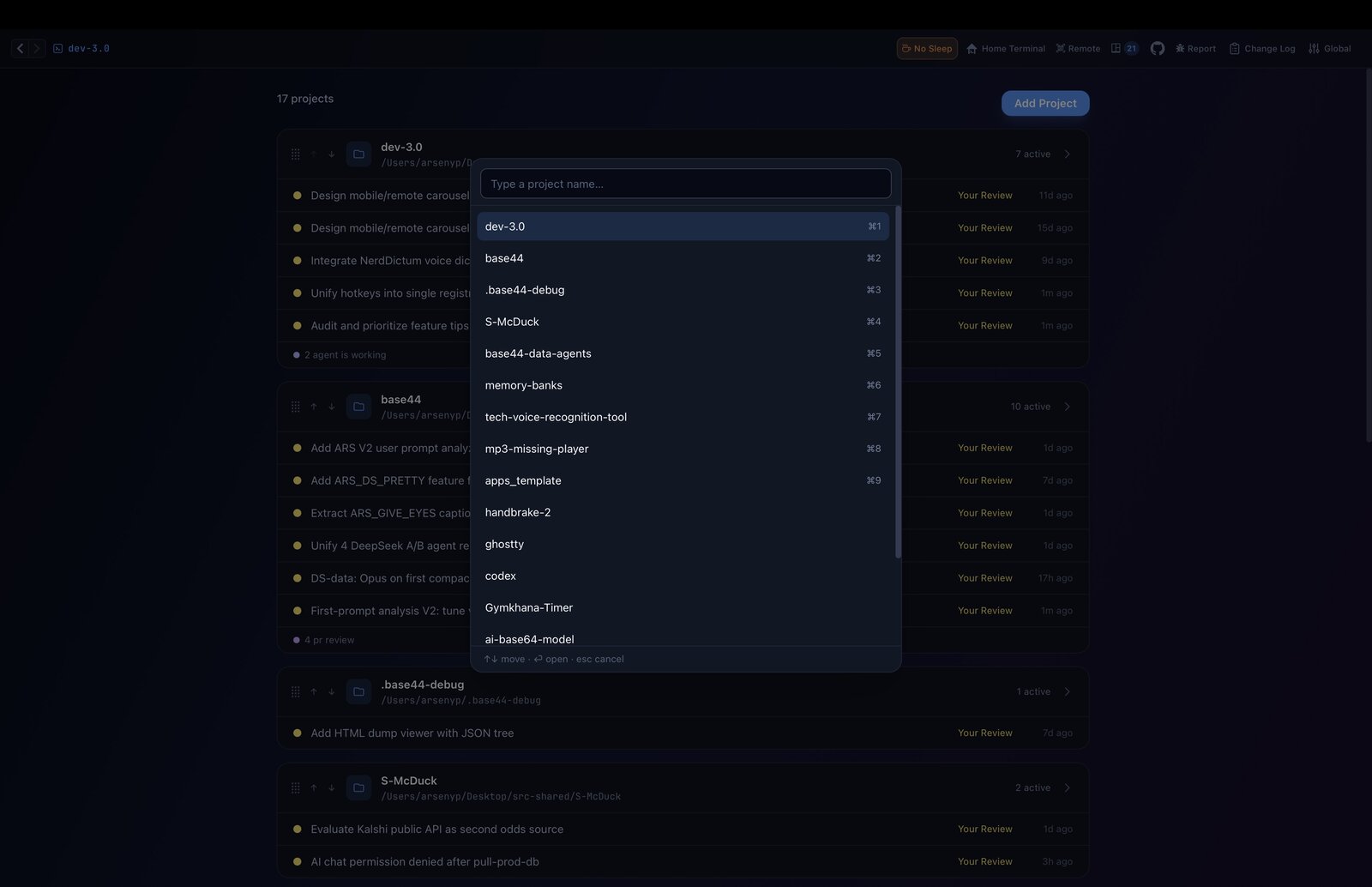
Task: Open the GitHub icon
Action: point(1158,49)
